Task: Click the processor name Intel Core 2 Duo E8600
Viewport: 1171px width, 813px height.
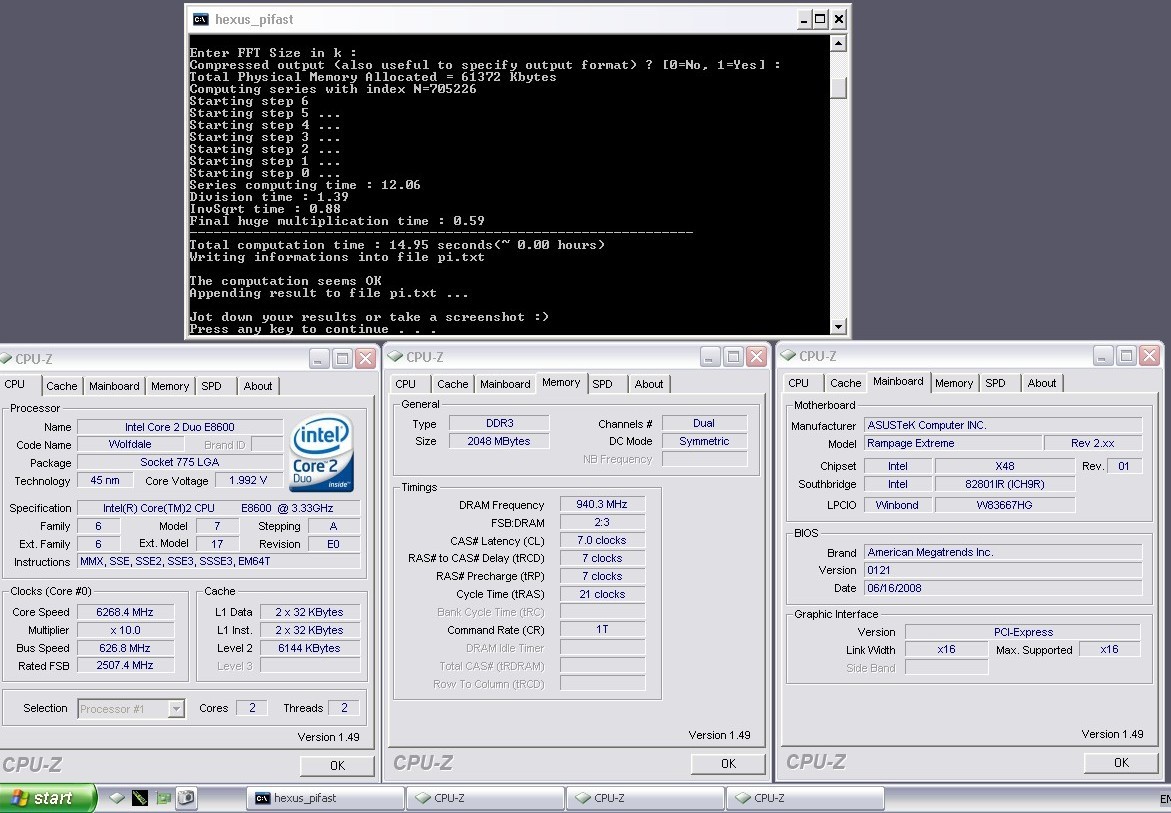Action: point(180,427)
